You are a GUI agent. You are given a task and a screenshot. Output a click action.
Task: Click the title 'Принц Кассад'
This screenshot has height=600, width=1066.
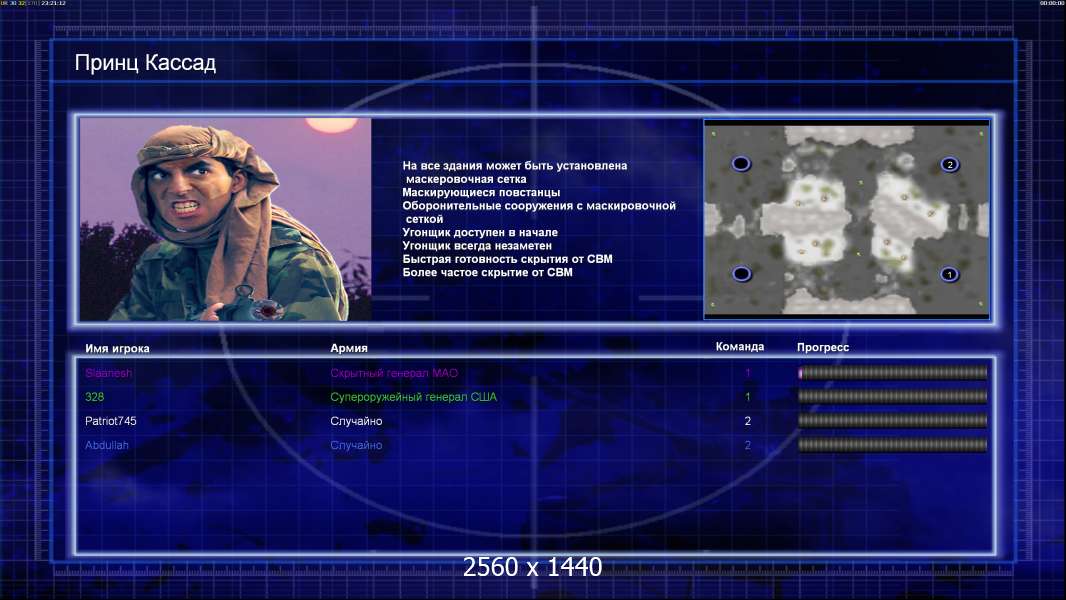(x=145, y=63)
